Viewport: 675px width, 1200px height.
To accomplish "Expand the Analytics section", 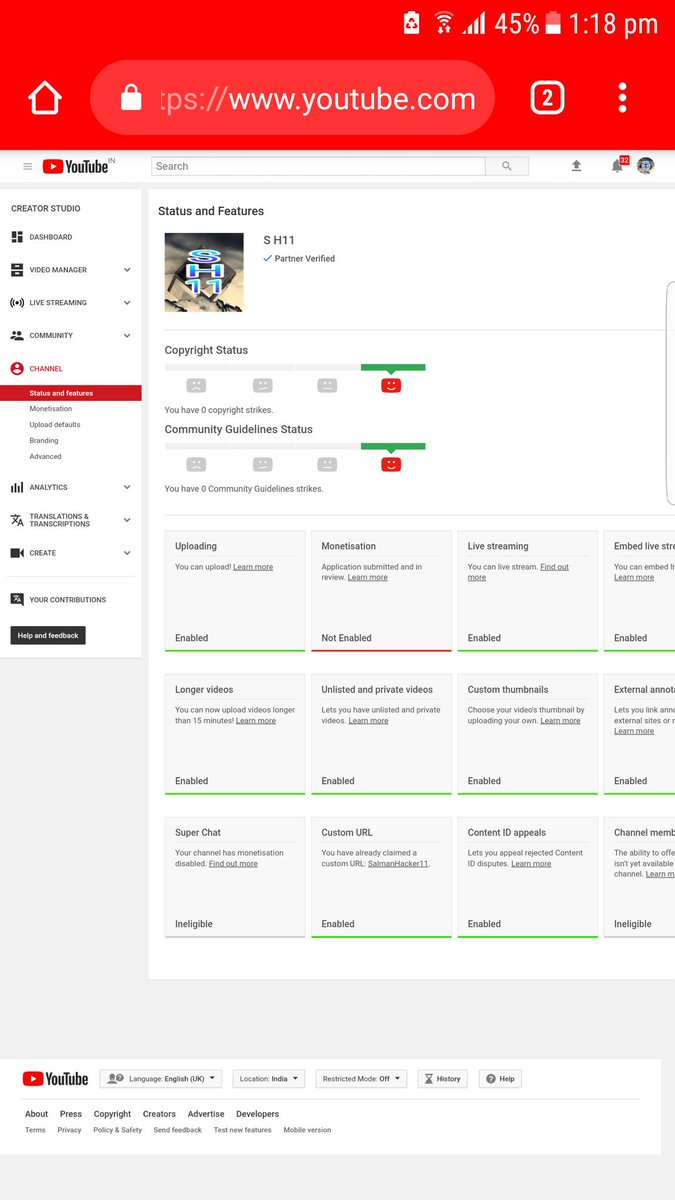I will (127, 487).
